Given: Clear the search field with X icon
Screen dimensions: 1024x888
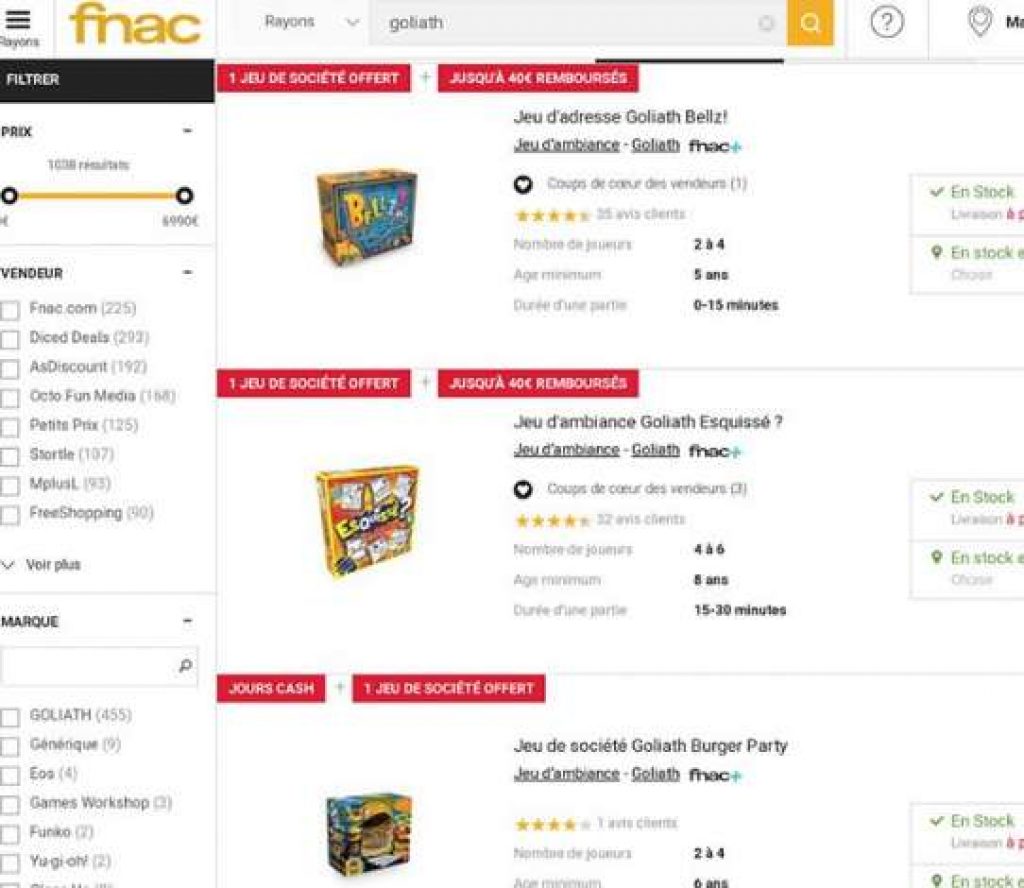Looking at the screenshot, I should (766, 23).
